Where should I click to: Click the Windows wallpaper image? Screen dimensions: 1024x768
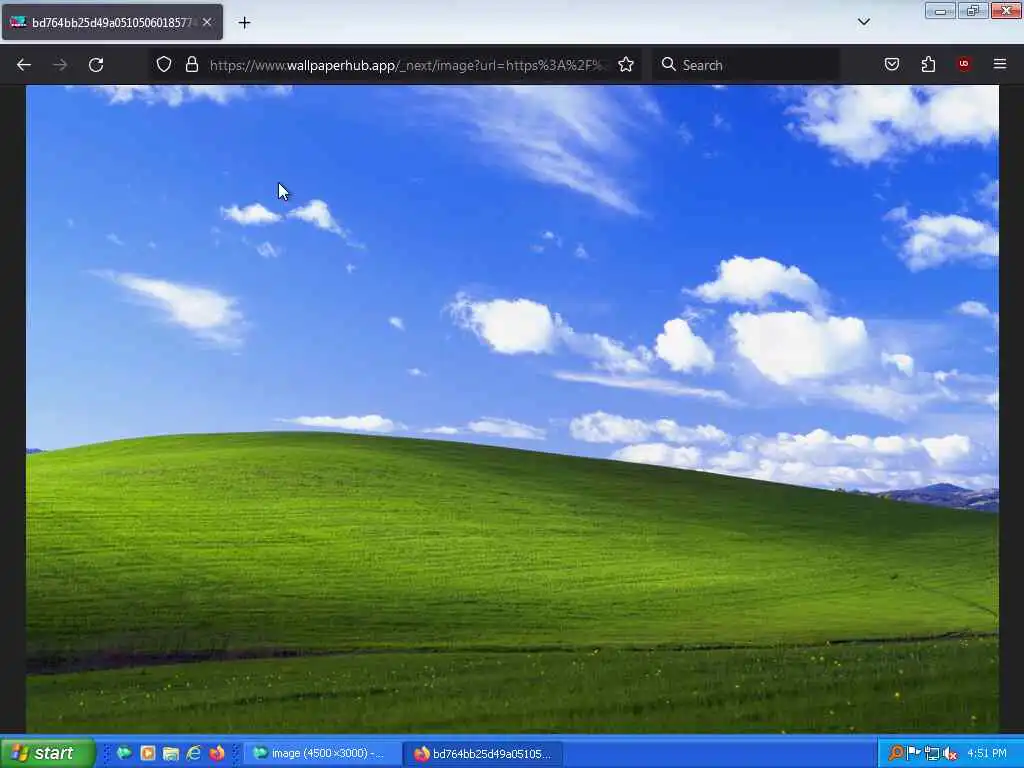point(512,409)
